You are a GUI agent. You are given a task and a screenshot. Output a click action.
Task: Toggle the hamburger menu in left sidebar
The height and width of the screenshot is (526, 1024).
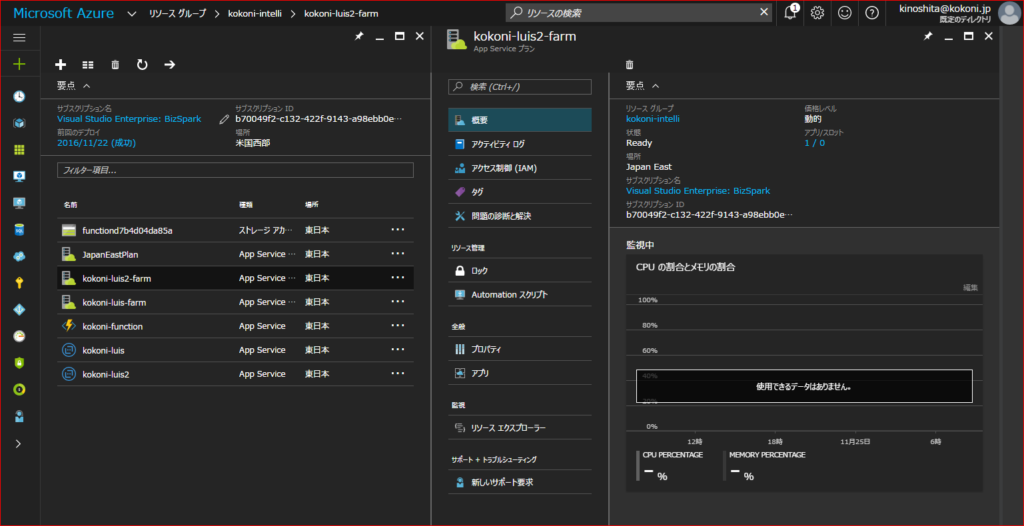19,37
